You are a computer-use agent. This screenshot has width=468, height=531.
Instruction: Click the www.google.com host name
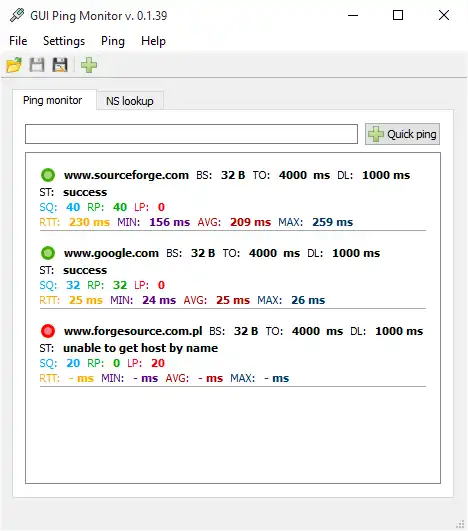111,253
